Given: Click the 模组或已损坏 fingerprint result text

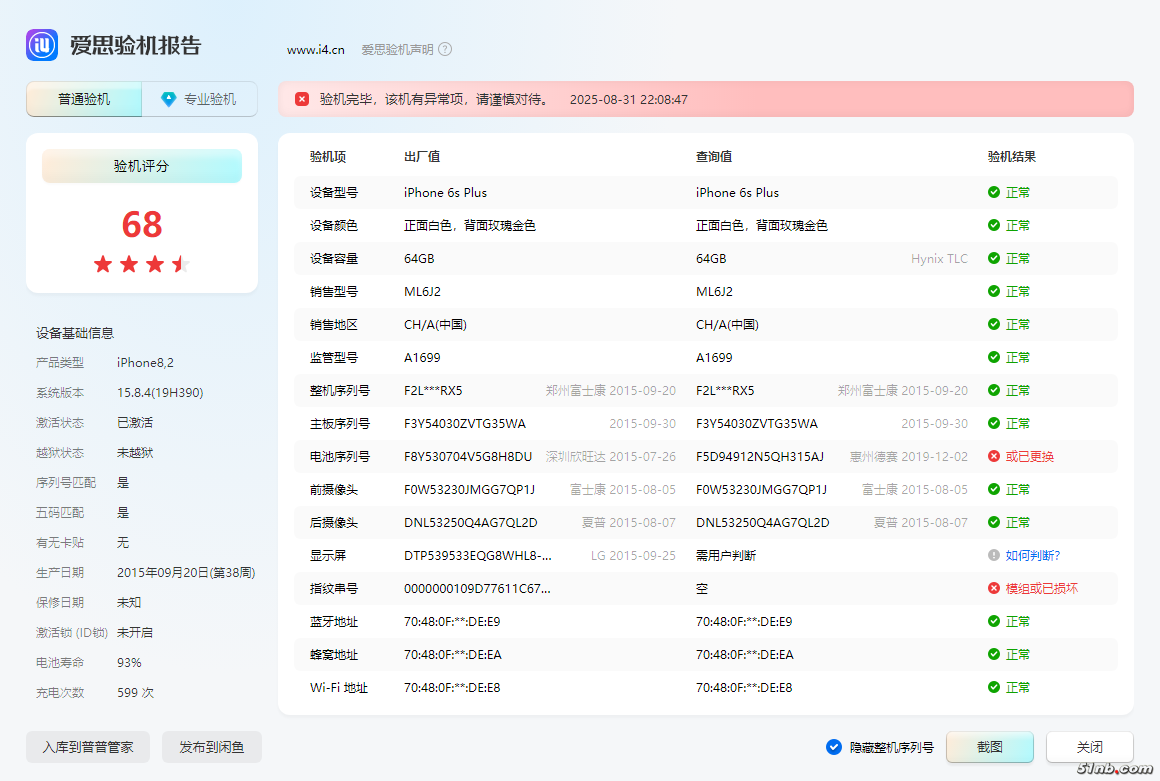Looking at the screenshot, I should pyautogui.click(x=1042, y=588).
